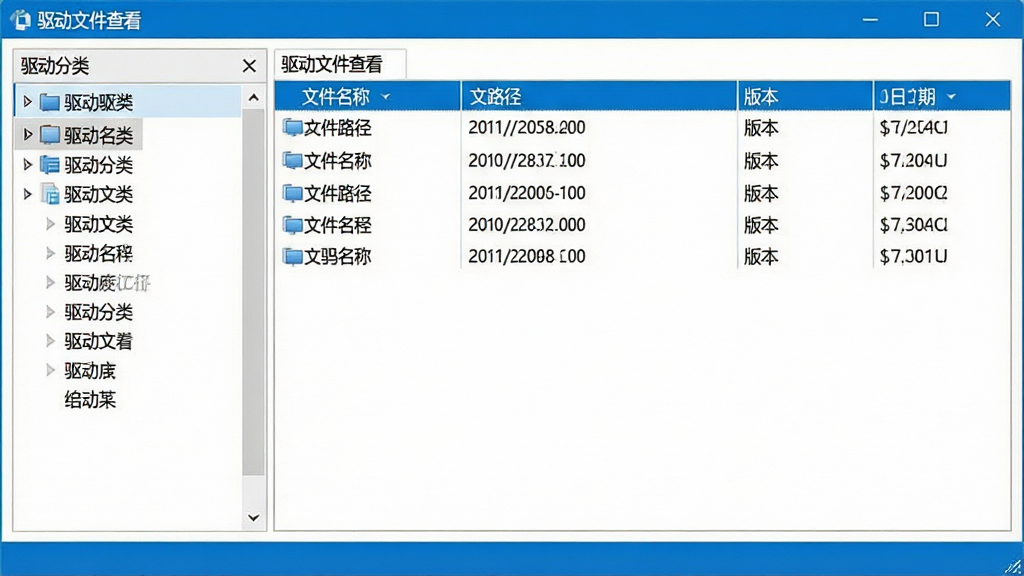Expand the 驱动文着 child node
Viewport: 1024px width, 576px height.
pyautogui.click(x=50, y=341)
